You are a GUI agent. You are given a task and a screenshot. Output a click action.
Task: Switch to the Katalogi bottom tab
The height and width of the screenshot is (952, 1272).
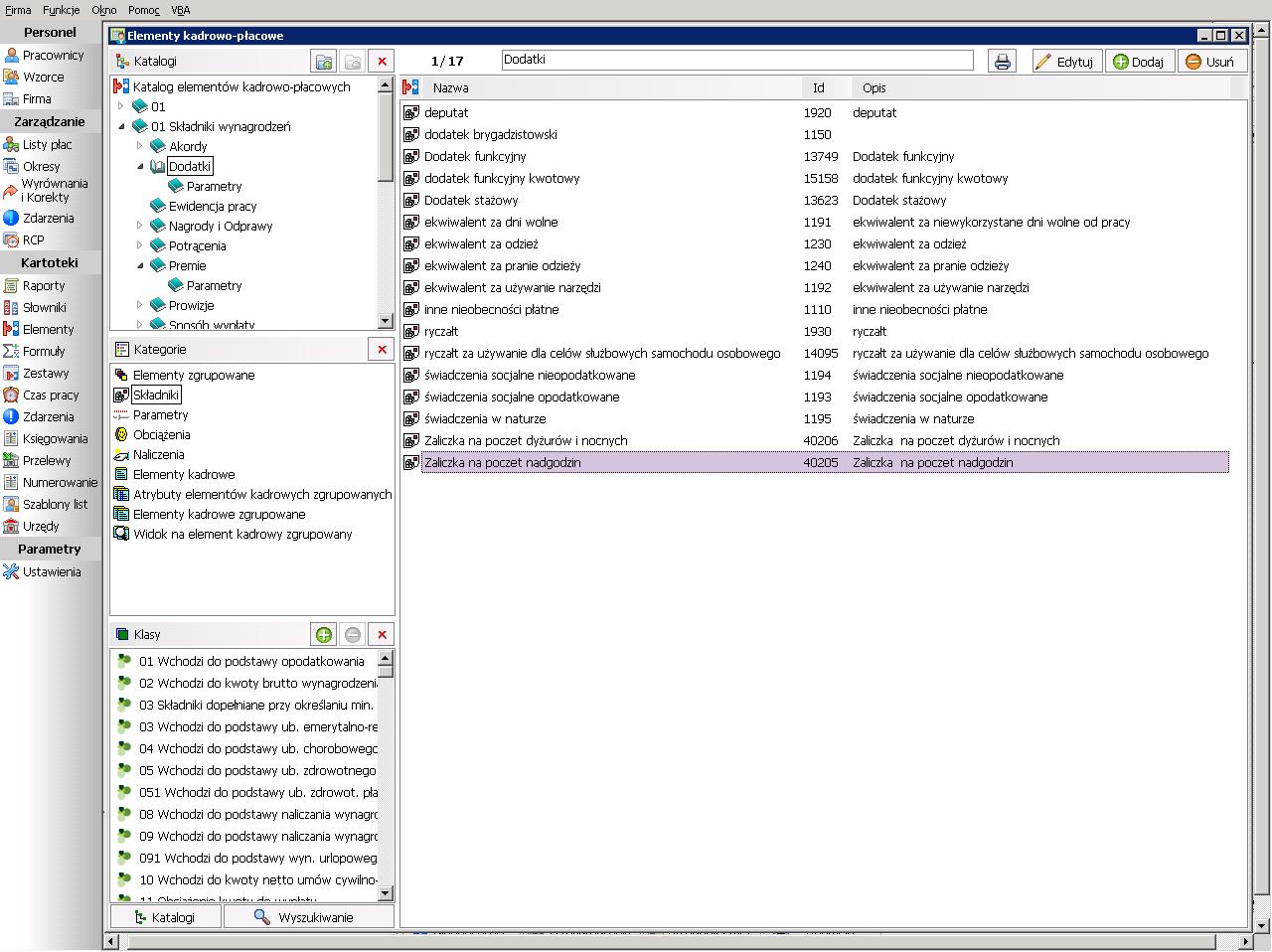coord(166,917)
